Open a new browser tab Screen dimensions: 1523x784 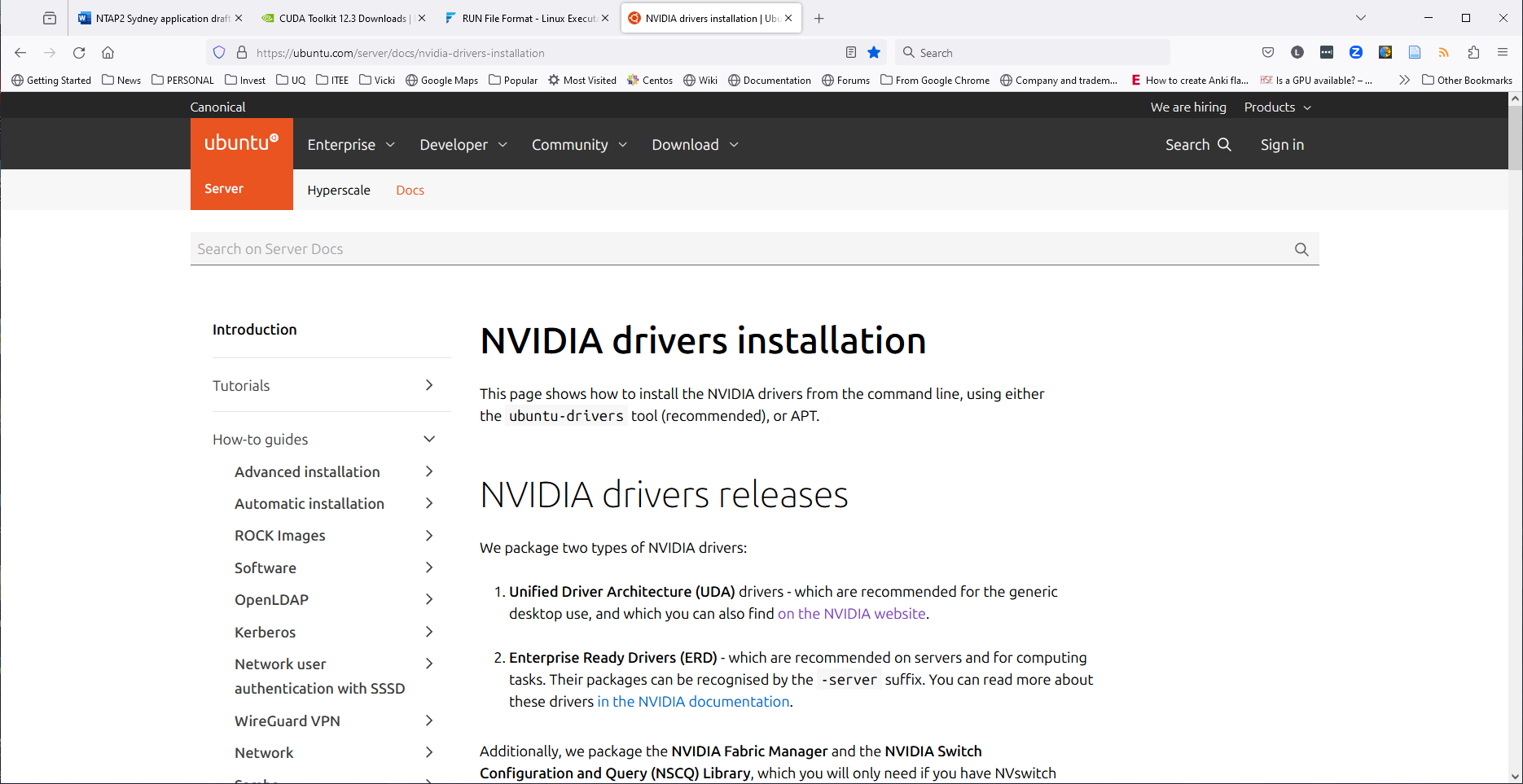[x=819, y=18]
